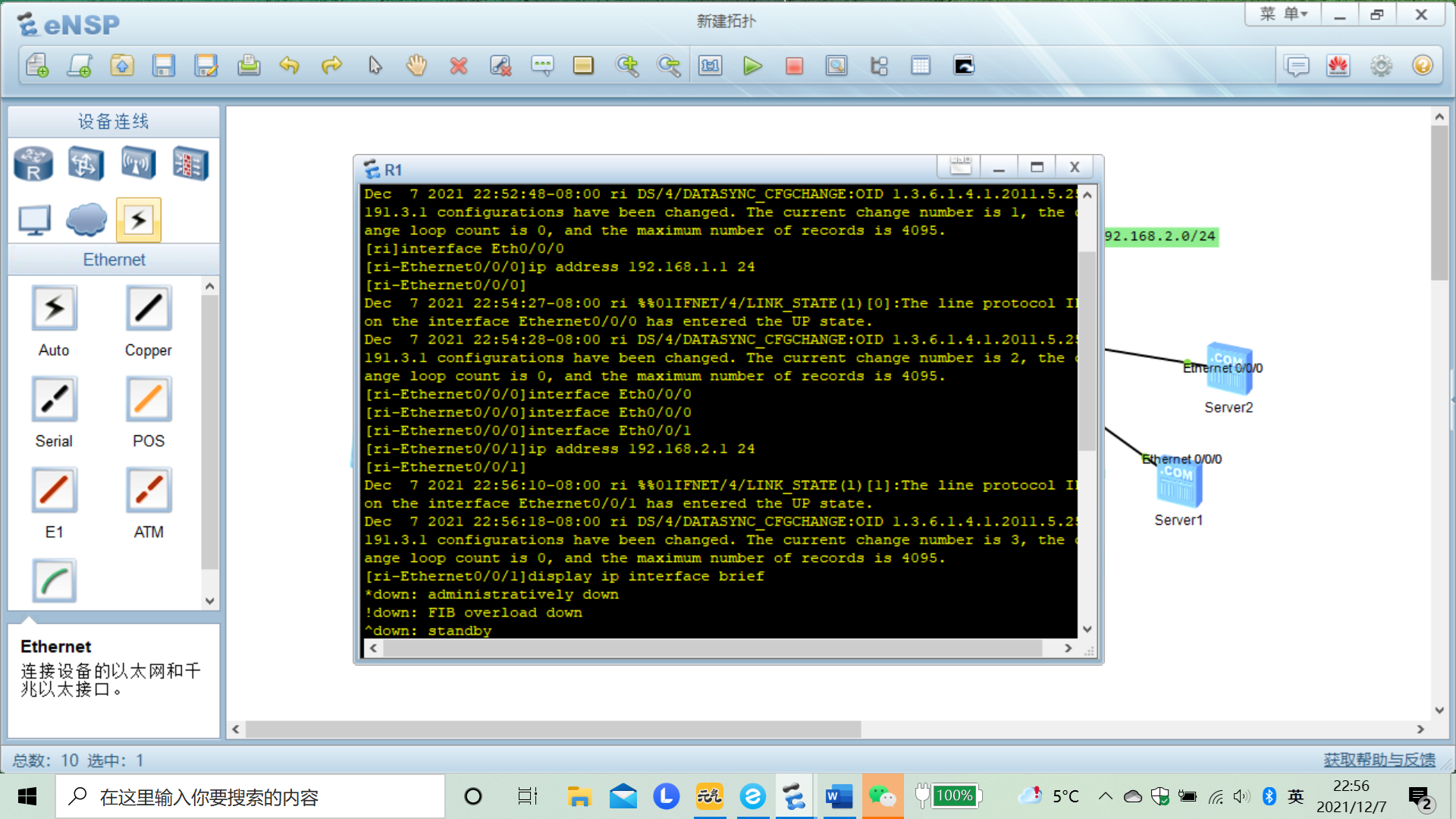Click the red Stop devices button
The height and width of the screenshot is (819, 1456).
794,66
